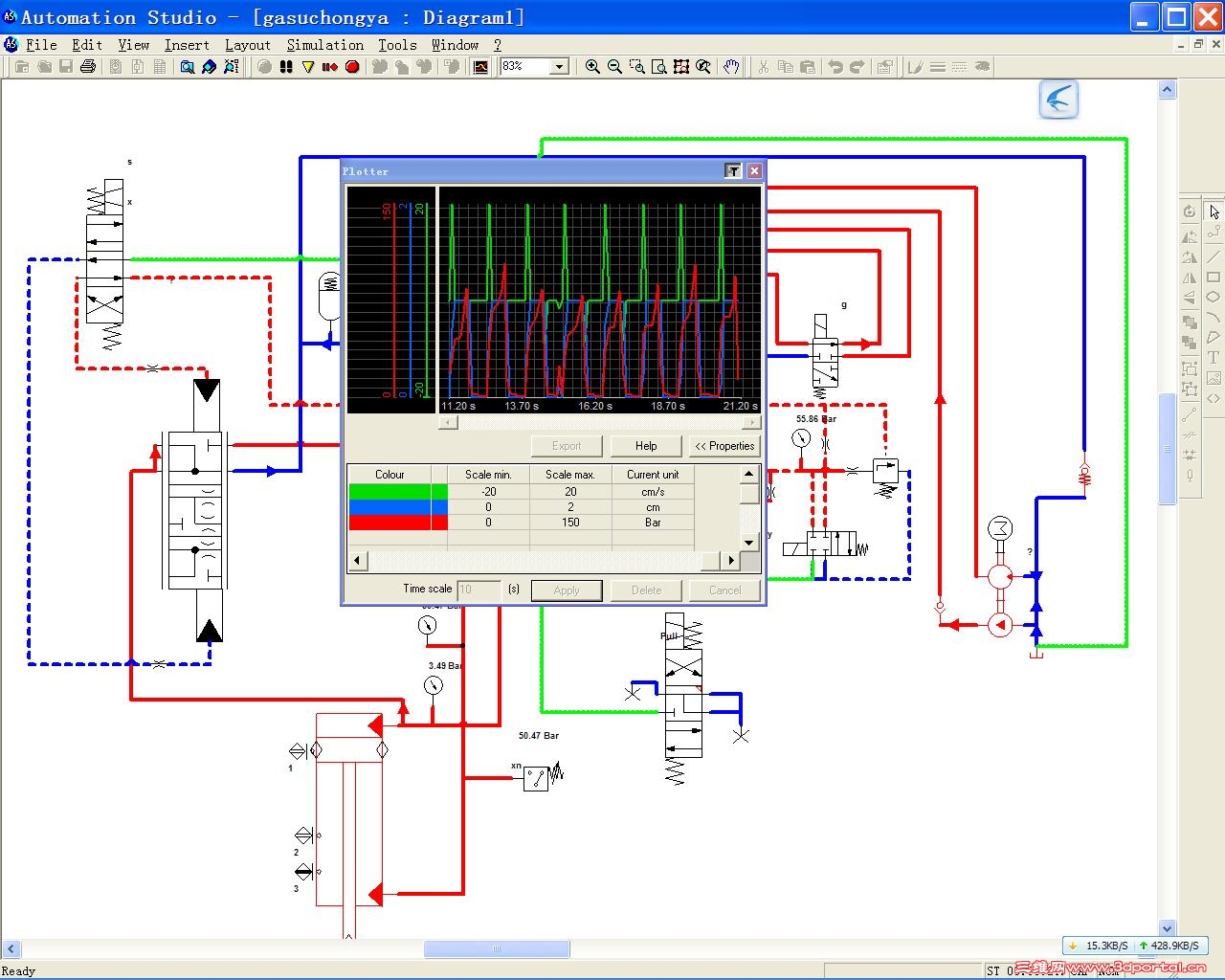Activate the yellow step-by-step simulation triangle
The height and width of the screenshot is (980, 1225).
click(x=307, y=67)
